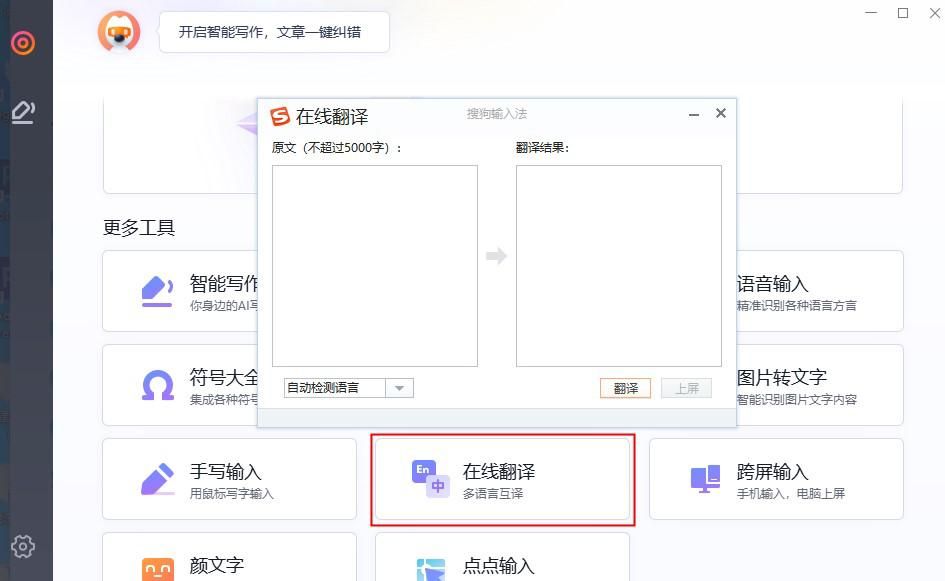Close the main toolbox window
945x581 pixels.
935,13
